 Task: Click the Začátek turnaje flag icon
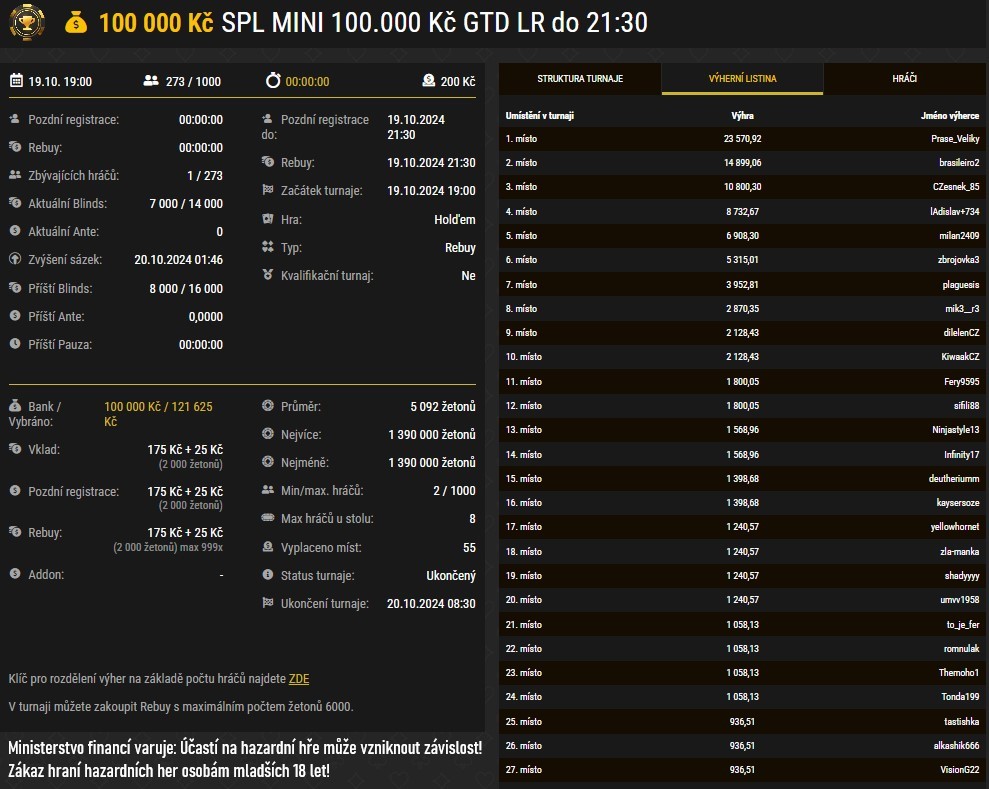point(268,189)
